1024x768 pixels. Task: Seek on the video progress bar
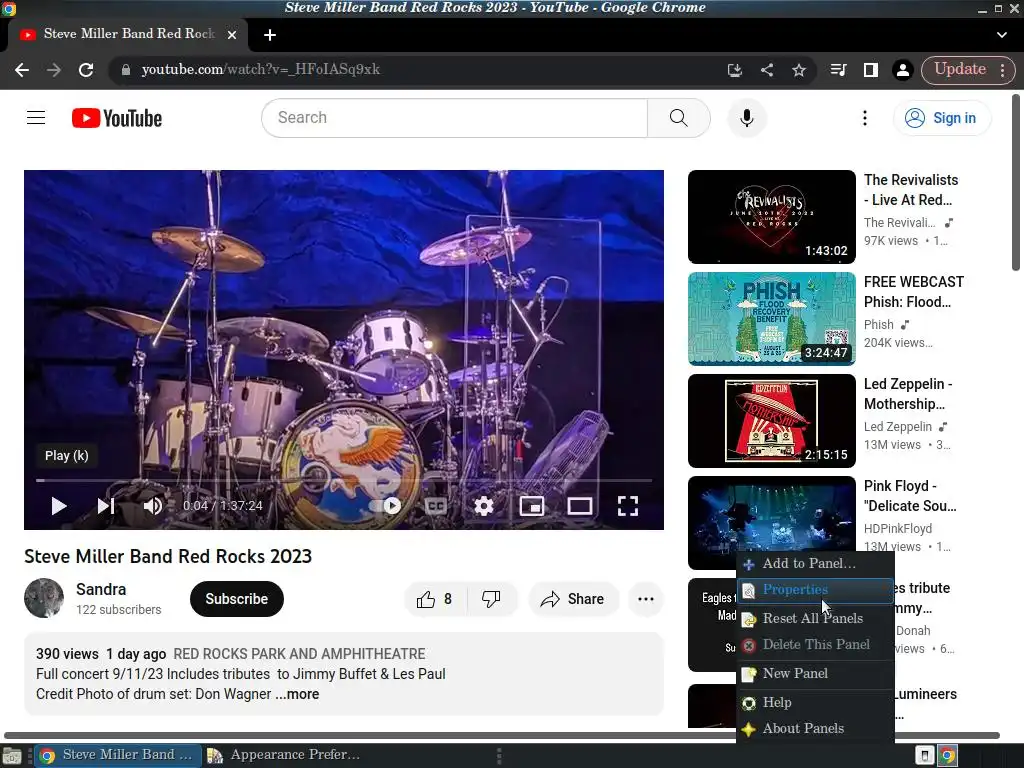344,480
